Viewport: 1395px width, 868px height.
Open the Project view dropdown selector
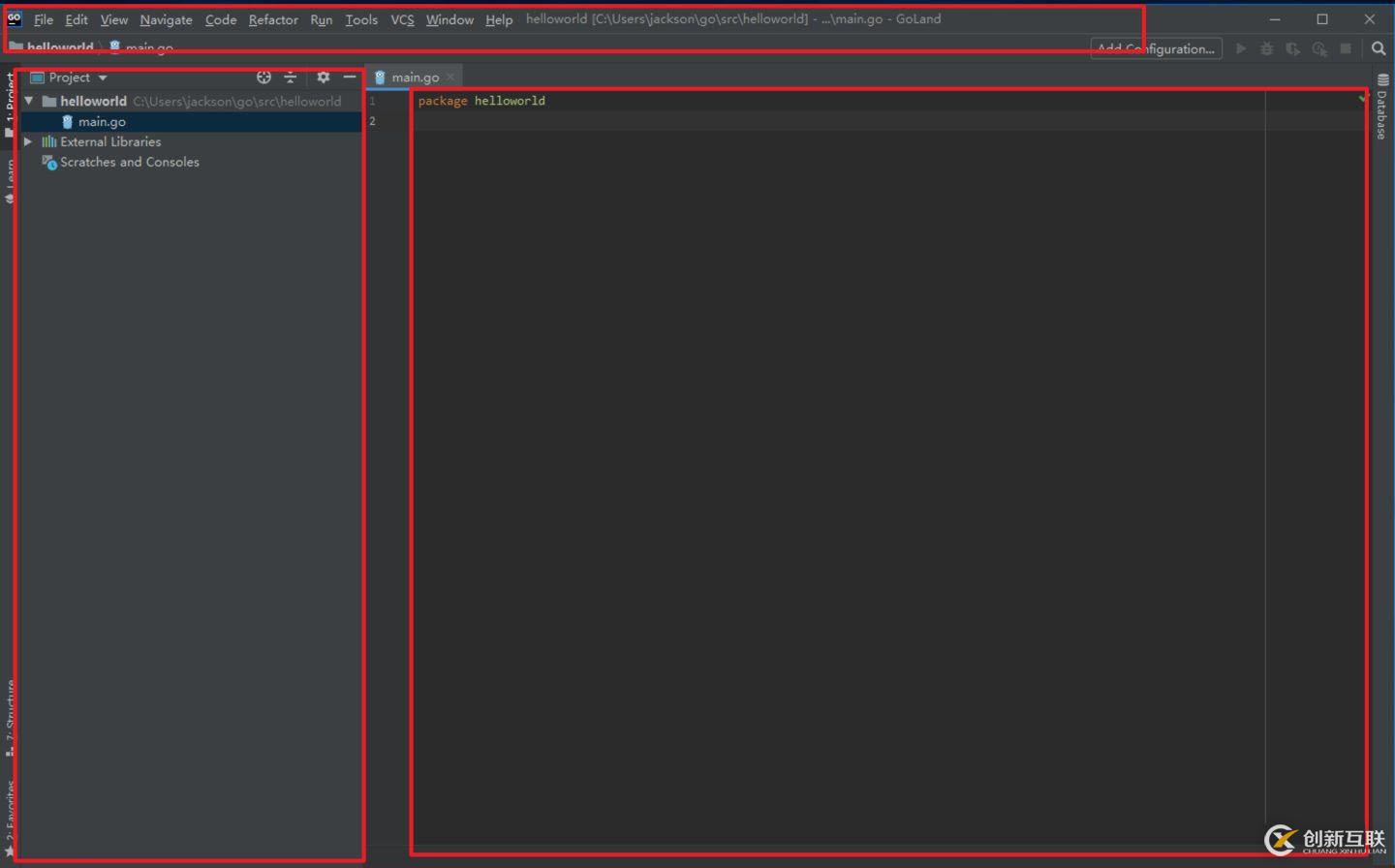point(69,77)
